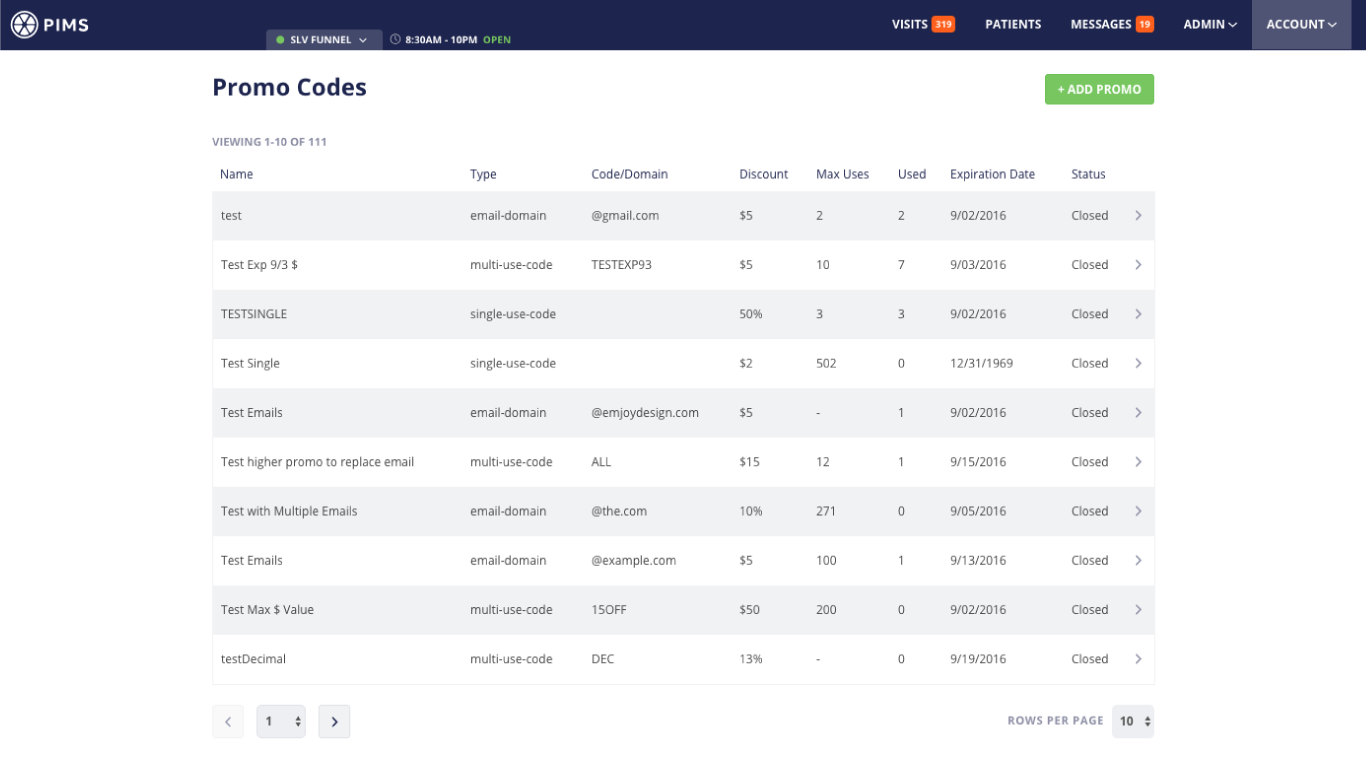Click the clock icon beside business hours
Viewport: 1366px width, 777px height.
tap(398, 41)
